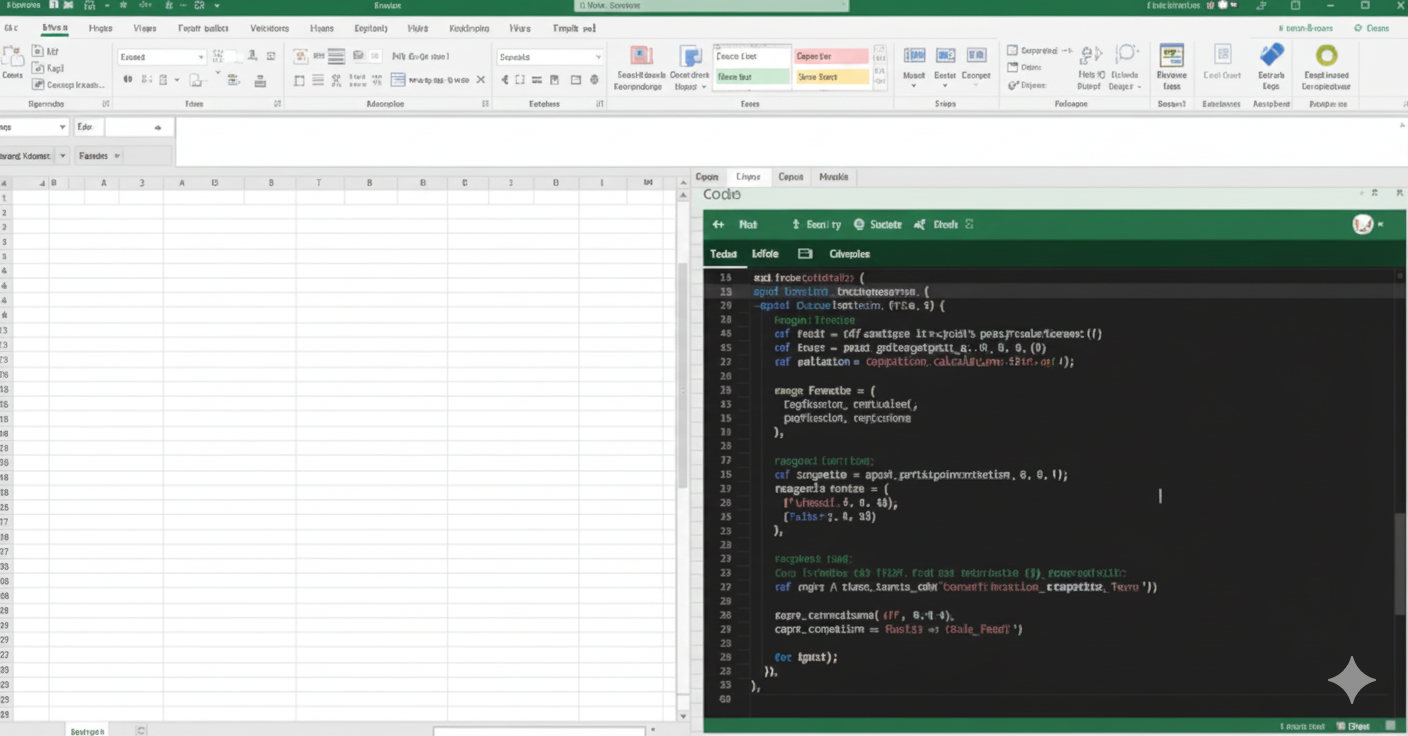Image resolution: width=1408 pixels, height=736 pixels.
Task: Toggle Italic formatting in the Font group
Action: tap(146, 79)
